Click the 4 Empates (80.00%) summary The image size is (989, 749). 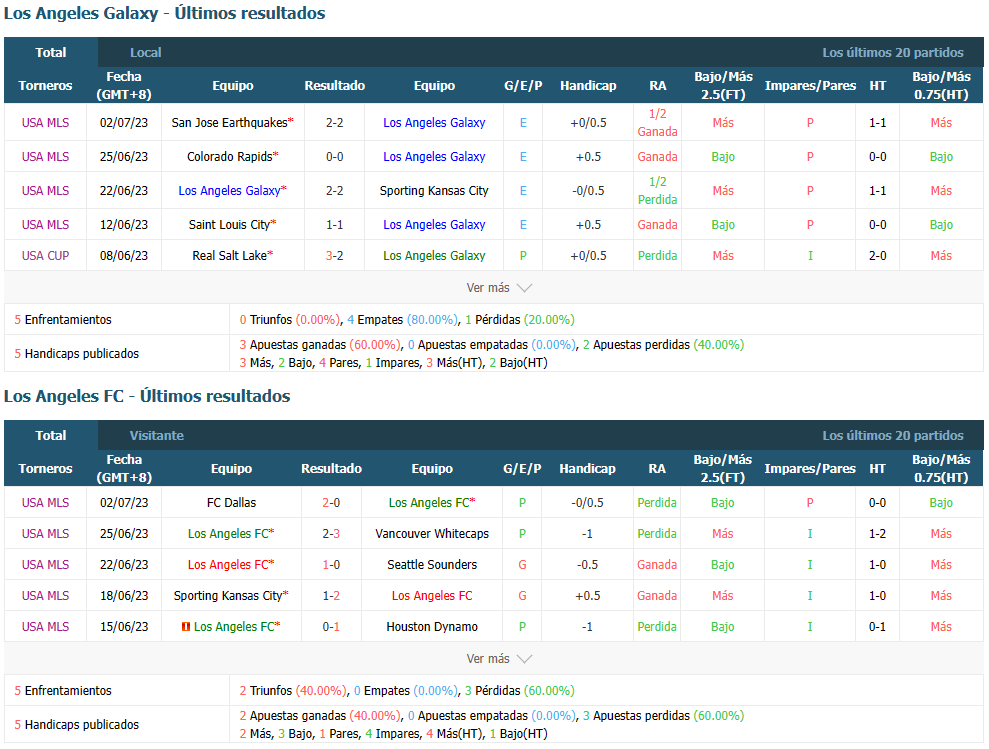click(x=402, y=320)
